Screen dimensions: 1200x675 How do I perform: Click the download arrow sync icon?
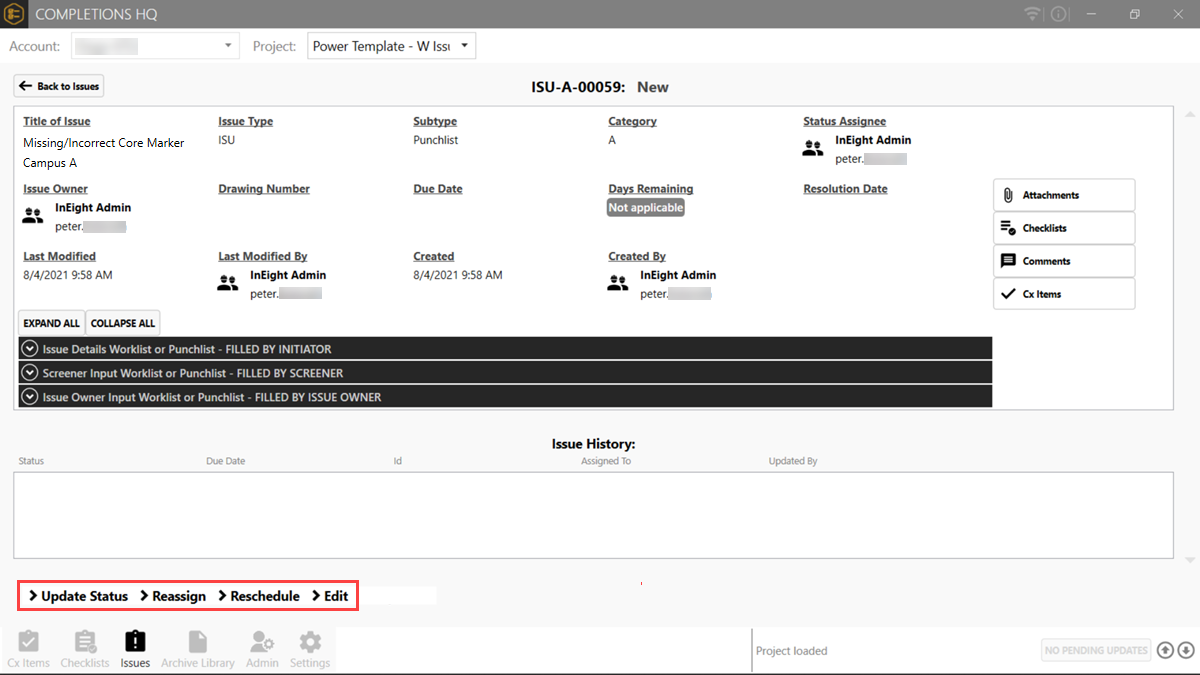pyautogui.click(x=1186, y=650)
